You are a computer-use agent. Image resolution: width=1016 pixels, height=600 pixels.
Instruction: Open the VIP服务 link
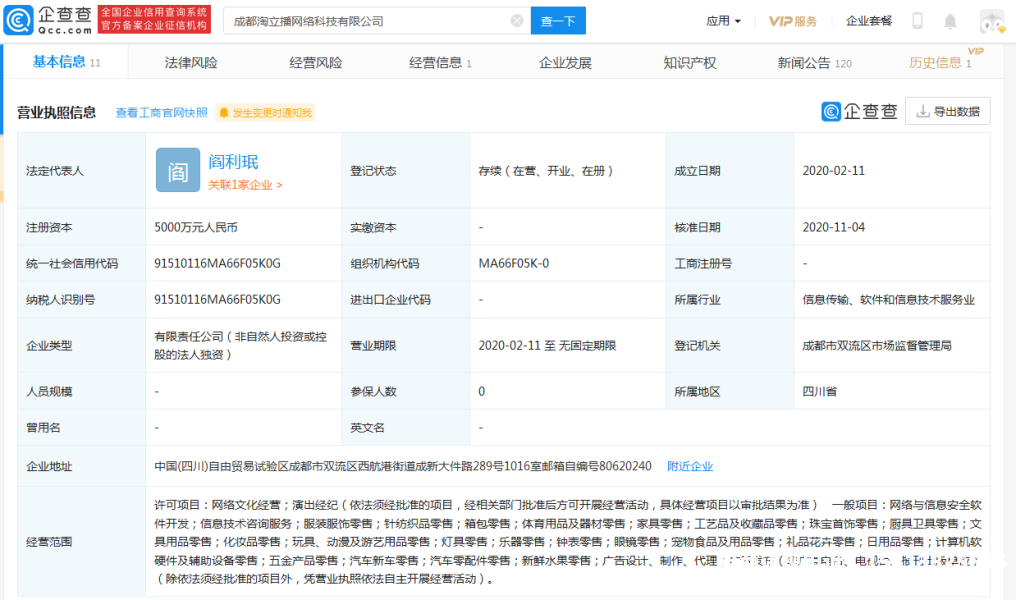792,21
